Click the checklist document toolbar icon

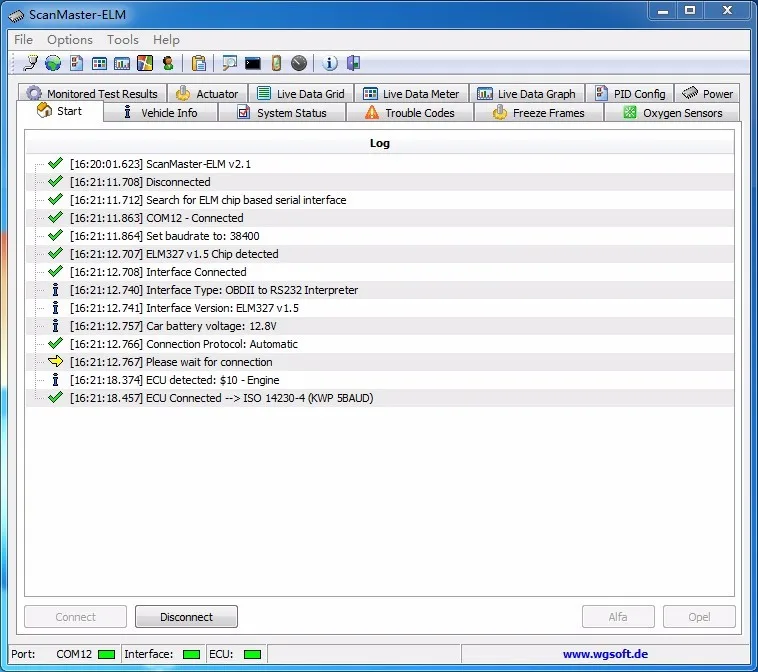coord(76,63)
